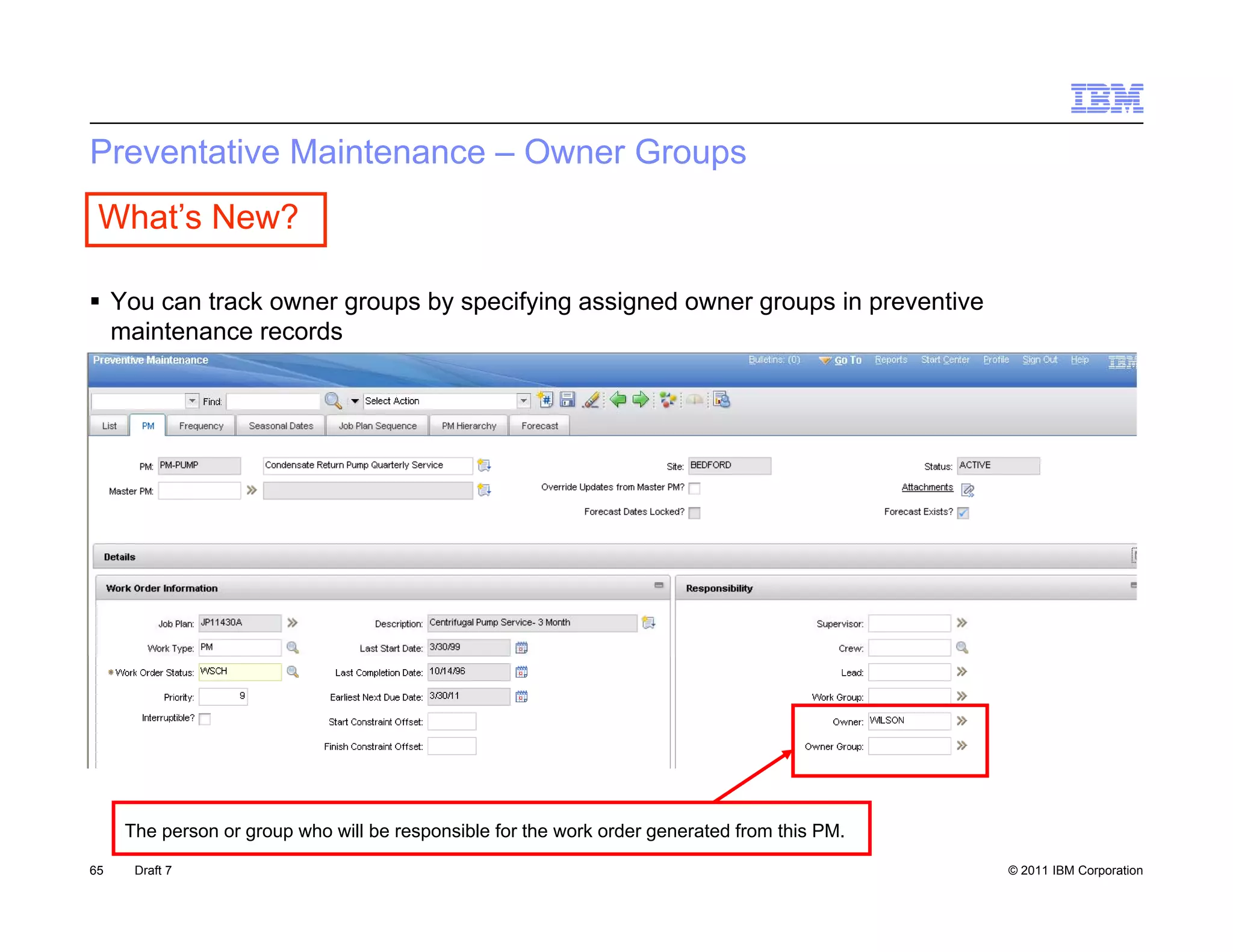
Task: Click the Help link
Action: (x=1079, y=360)
